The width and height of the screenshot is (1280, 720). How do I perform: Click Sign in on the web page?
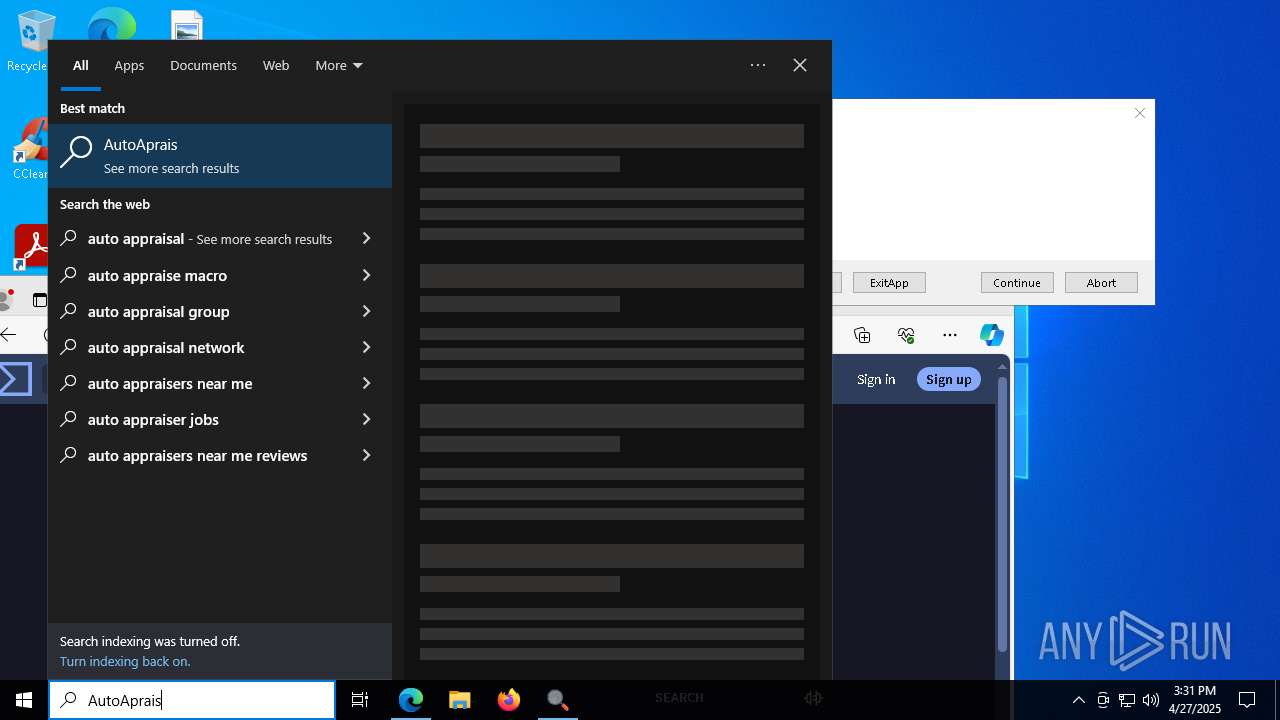[x=876, y=379]
